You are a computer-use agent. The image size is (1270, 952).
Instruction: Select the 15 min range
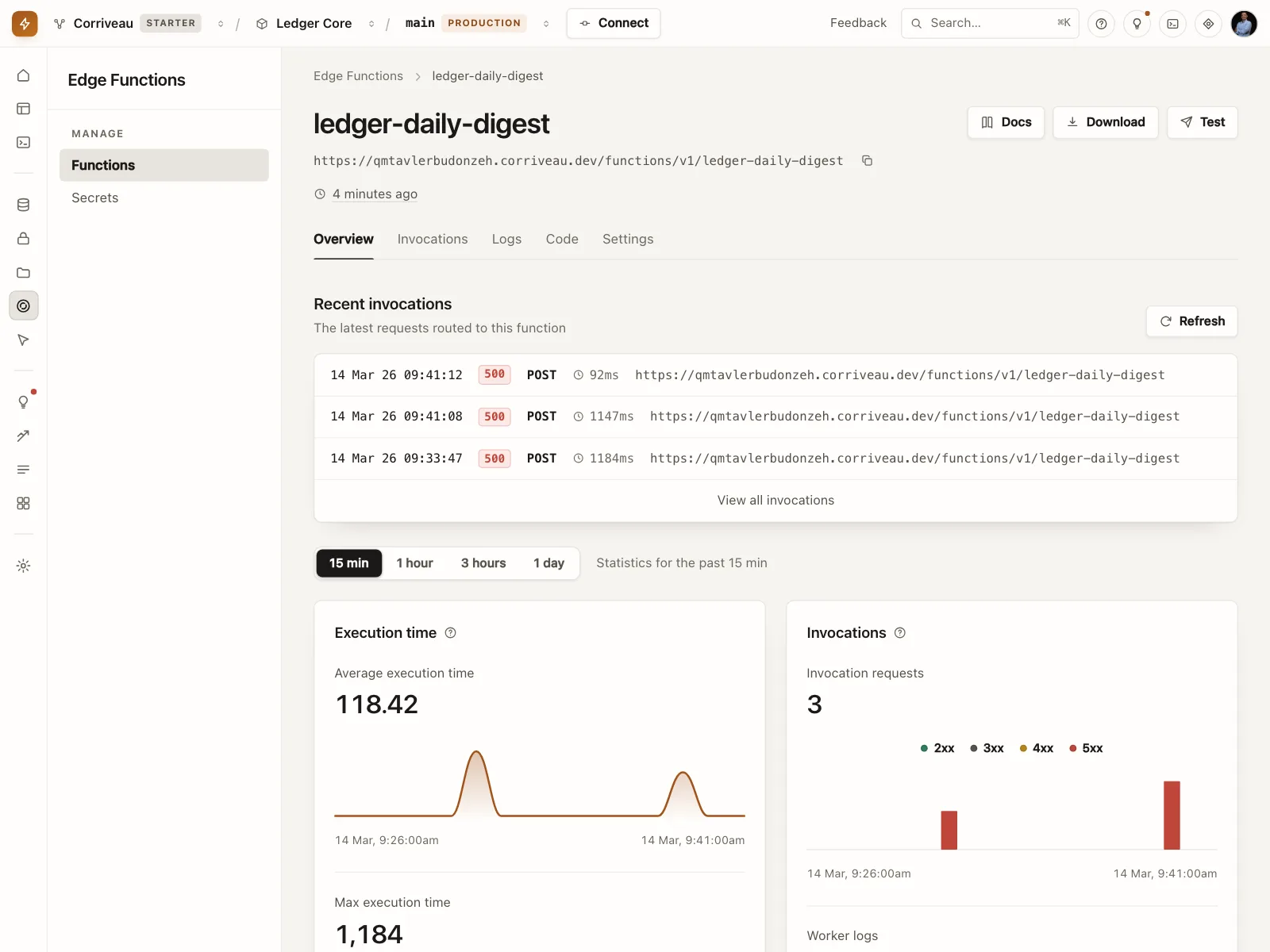coord(349,563)
